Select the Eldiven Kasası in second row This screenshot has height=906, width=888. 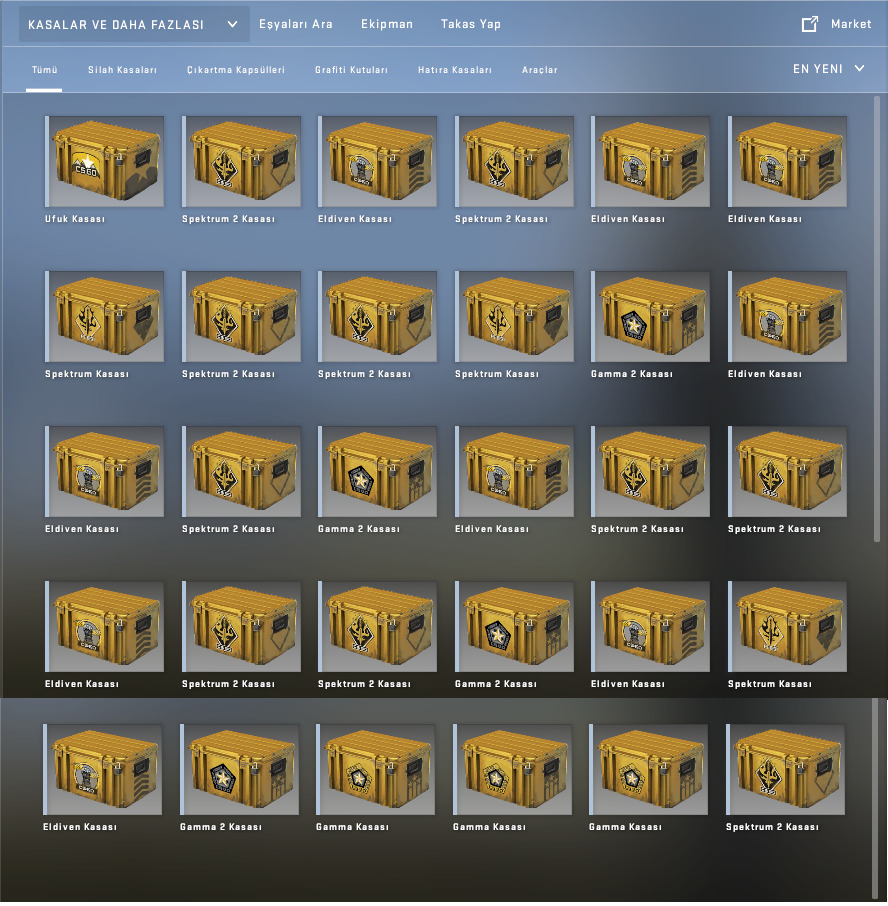(x=787, y=316)
